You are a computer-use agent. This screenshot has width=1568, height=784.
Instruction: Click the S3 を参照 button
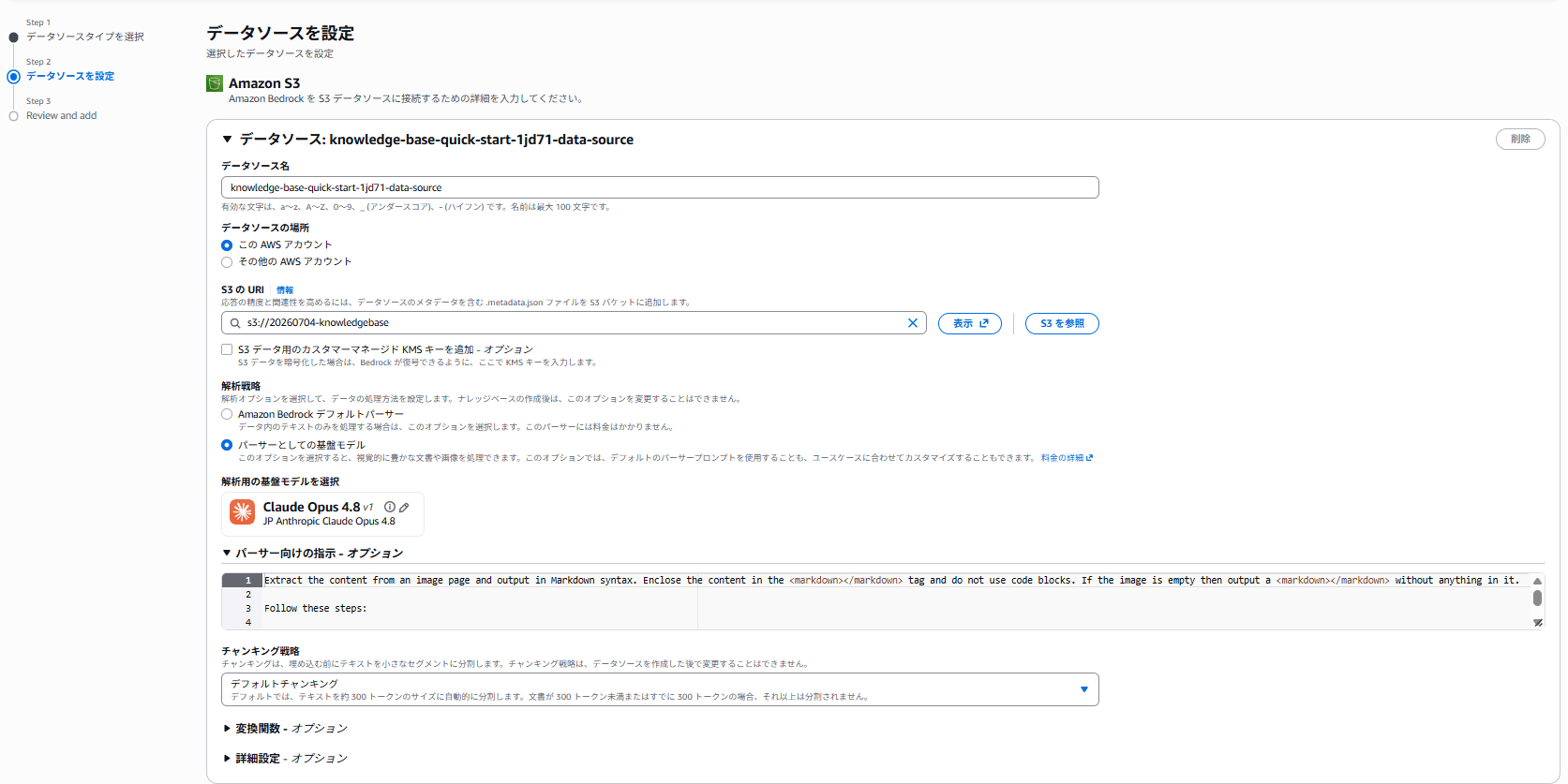click(x=1062, y=323)
